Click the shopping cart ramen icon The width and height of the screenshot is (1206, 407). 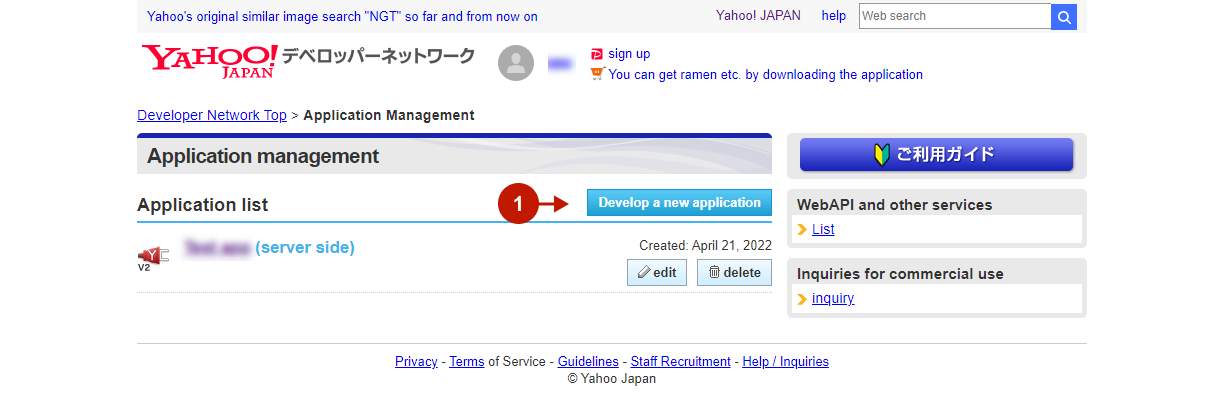597,73
